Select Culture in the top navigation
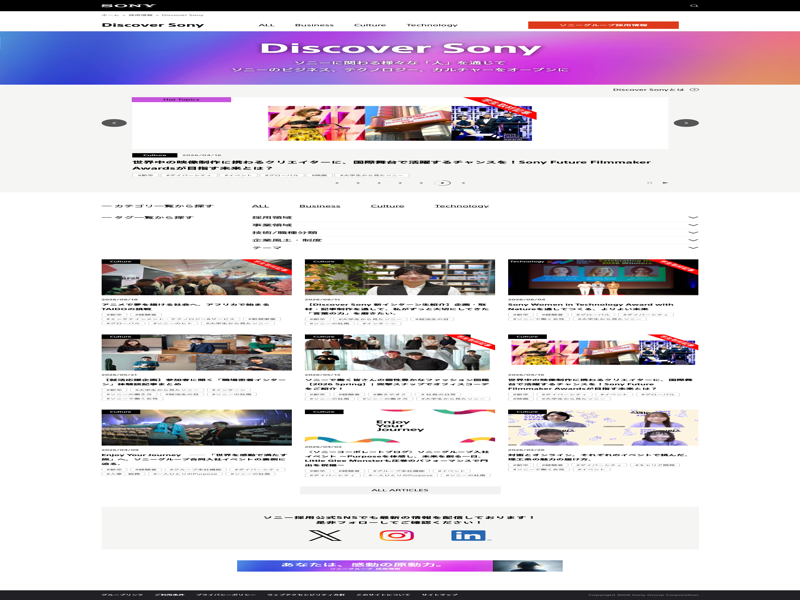 pos(370,25)
